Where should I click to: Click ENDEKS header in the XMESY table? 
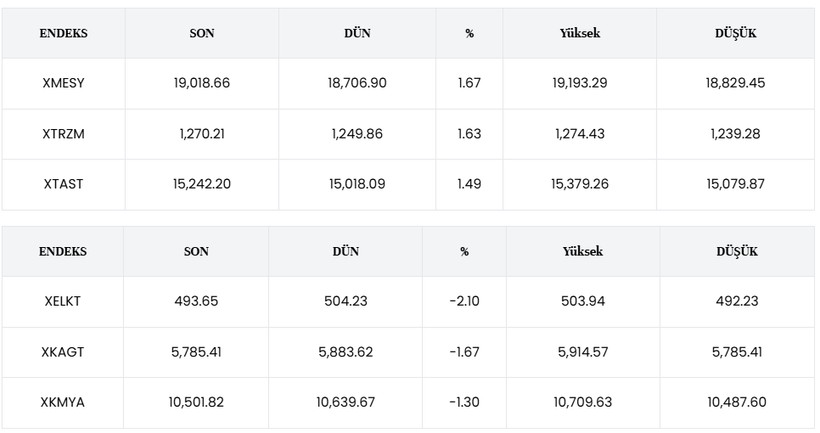[x=64, y=33]
